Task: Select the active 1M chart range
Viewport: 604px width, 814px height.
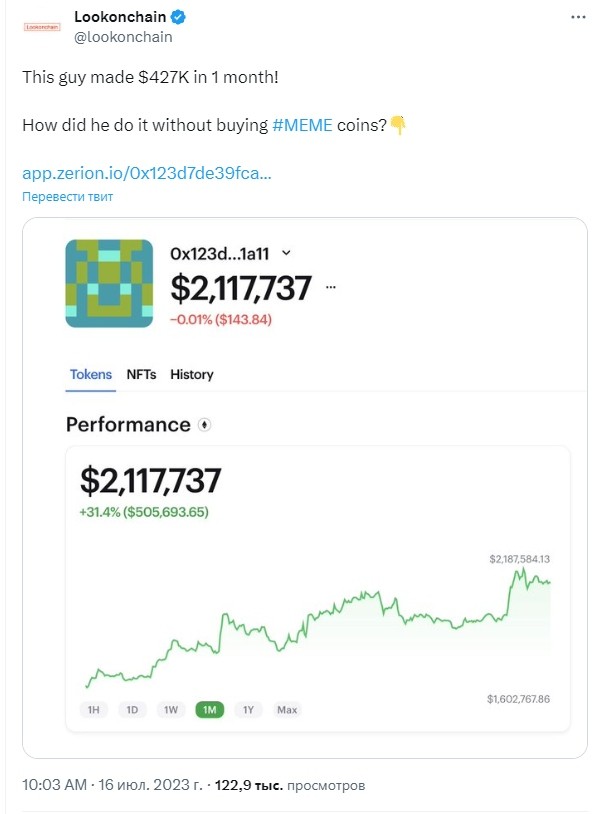Action: coord(209,710)
